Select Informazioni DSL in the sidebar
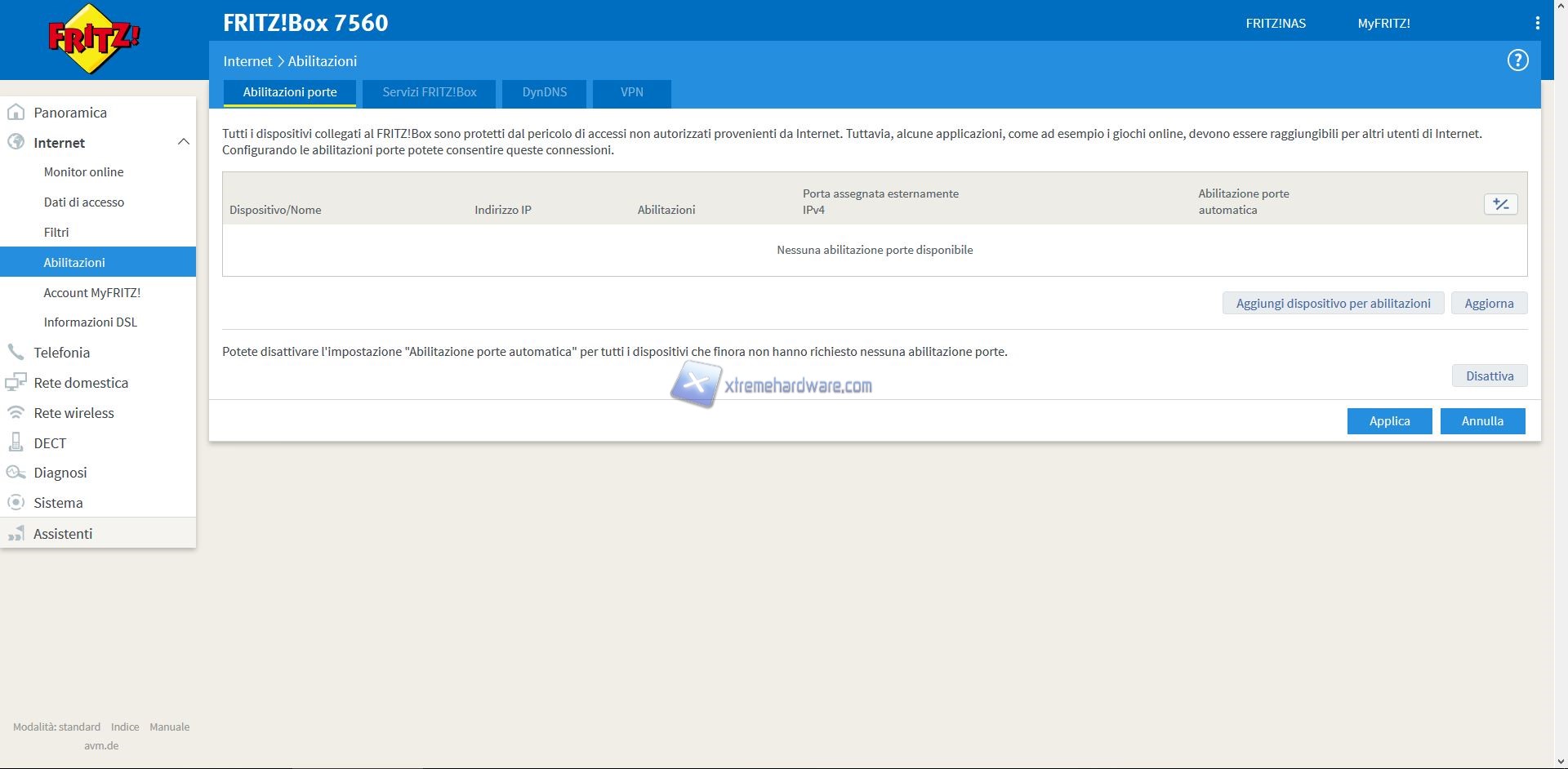1568x769 pixels. [x=90, y=322]
